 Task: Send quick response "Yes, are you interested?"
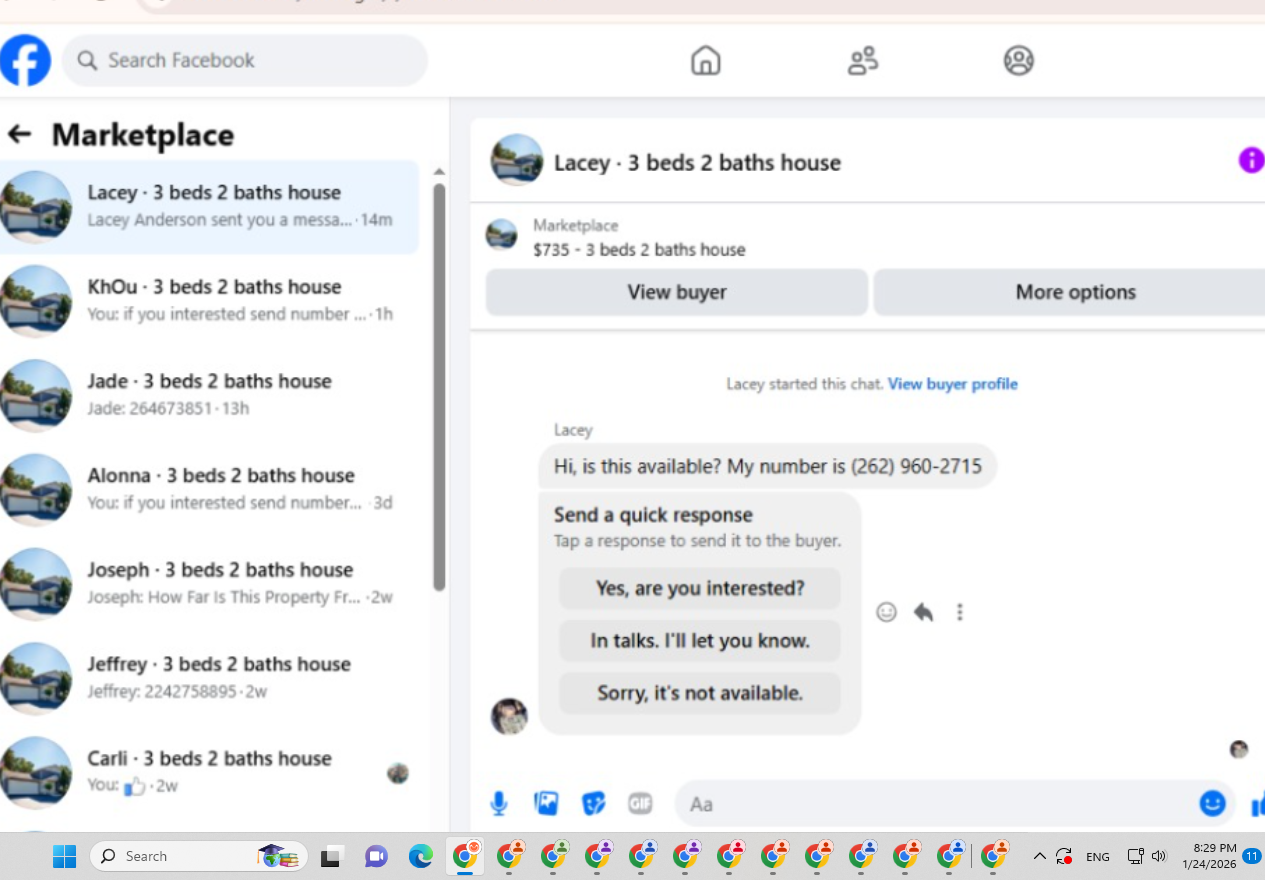(700, 588)
